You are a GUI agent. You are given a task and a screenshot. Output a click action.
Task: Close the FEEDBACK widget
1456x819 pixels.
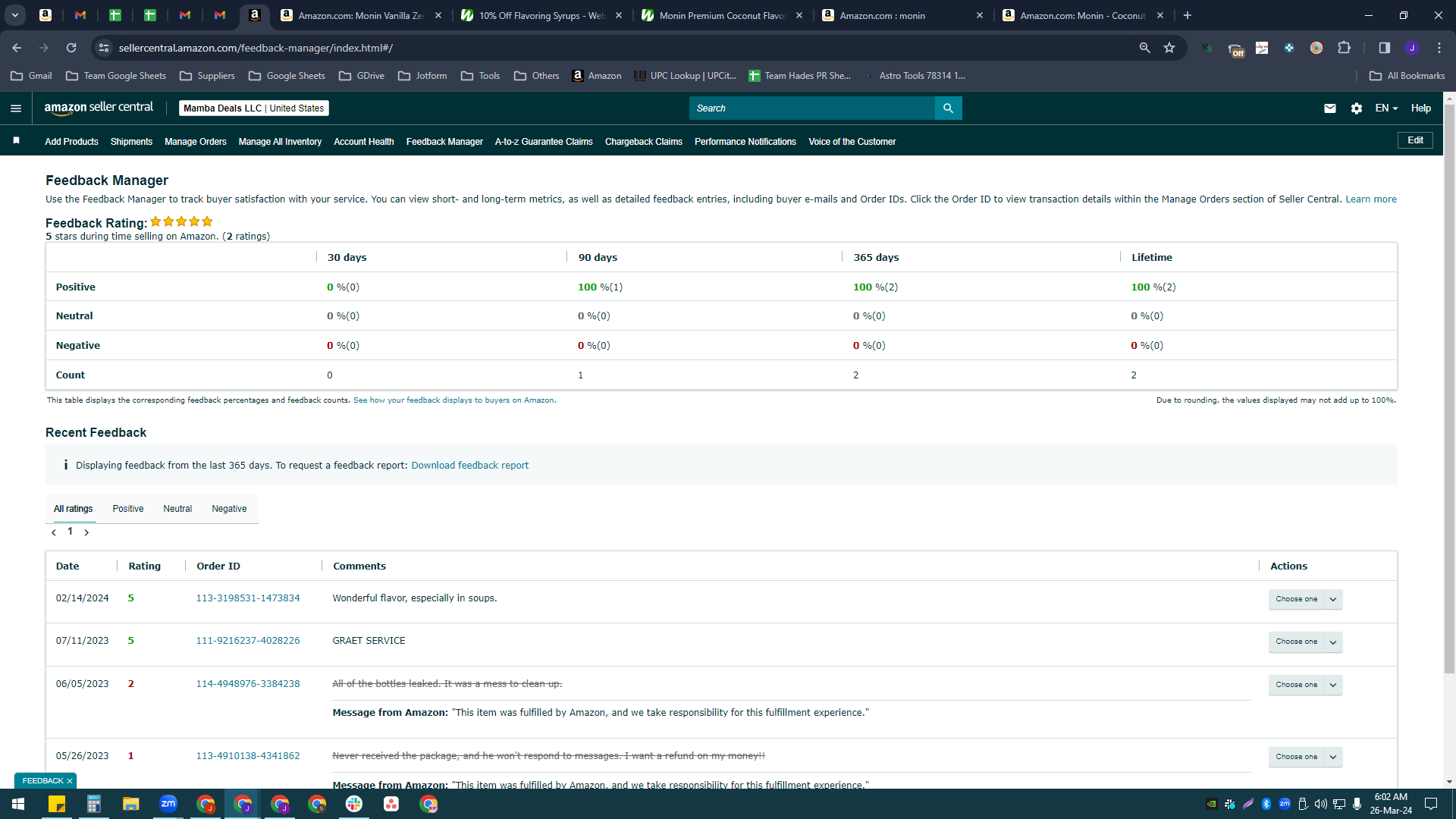pos(70,781)
